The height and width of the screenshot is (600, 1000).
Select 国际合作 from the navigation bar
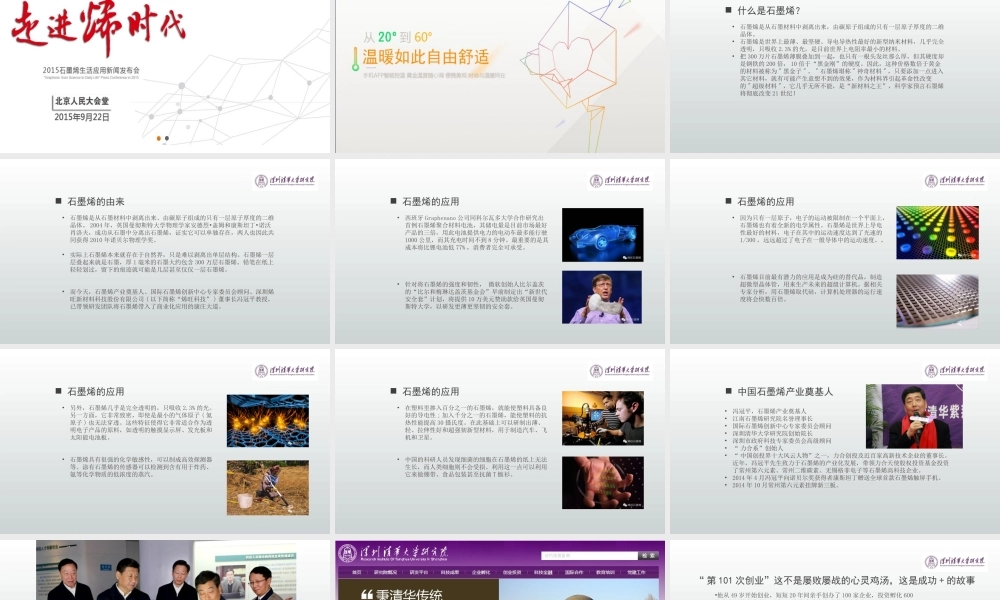point(573,572)
